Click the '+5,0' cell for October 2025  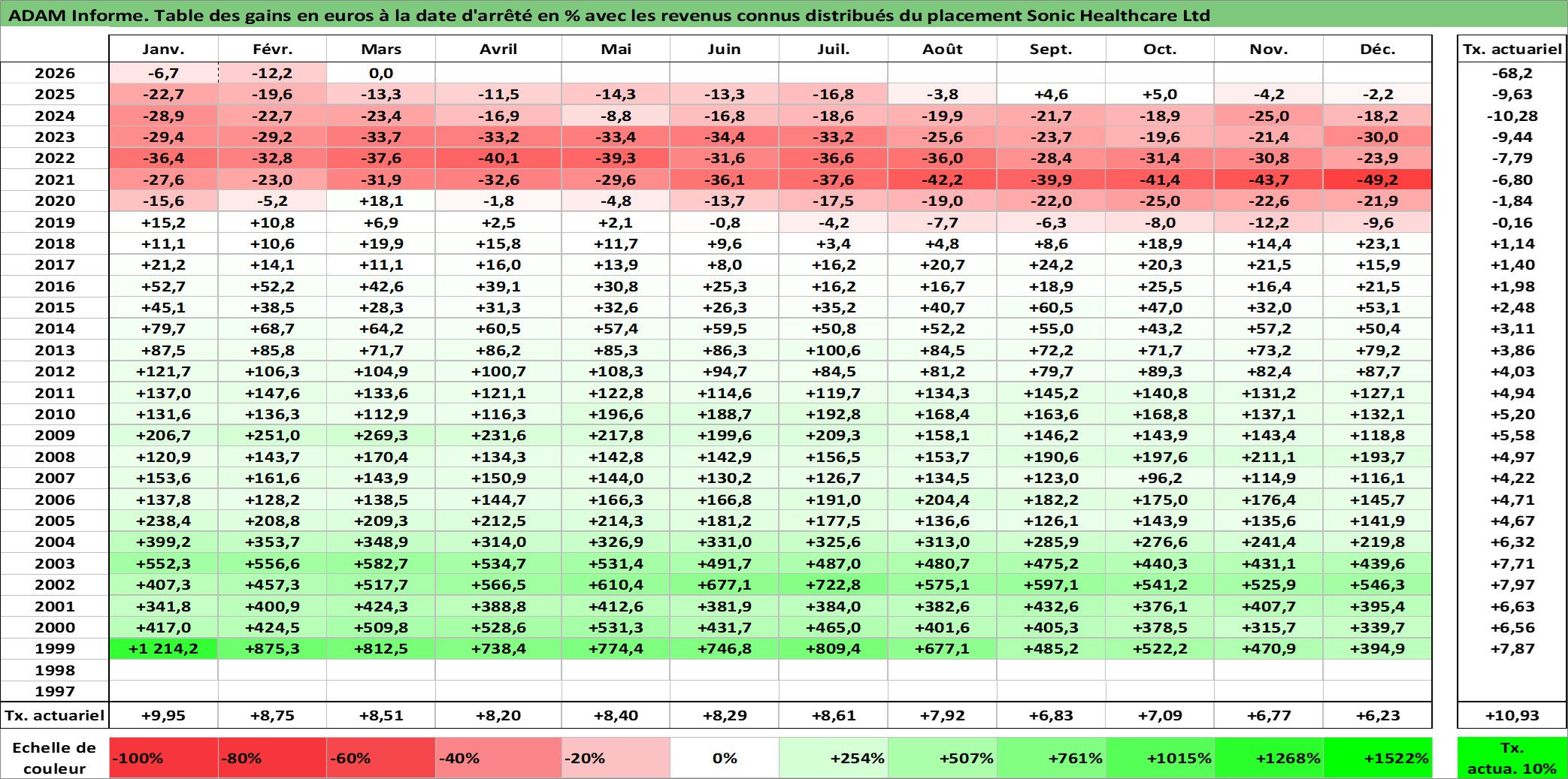pyautogui.click(x=1160, y=94)
